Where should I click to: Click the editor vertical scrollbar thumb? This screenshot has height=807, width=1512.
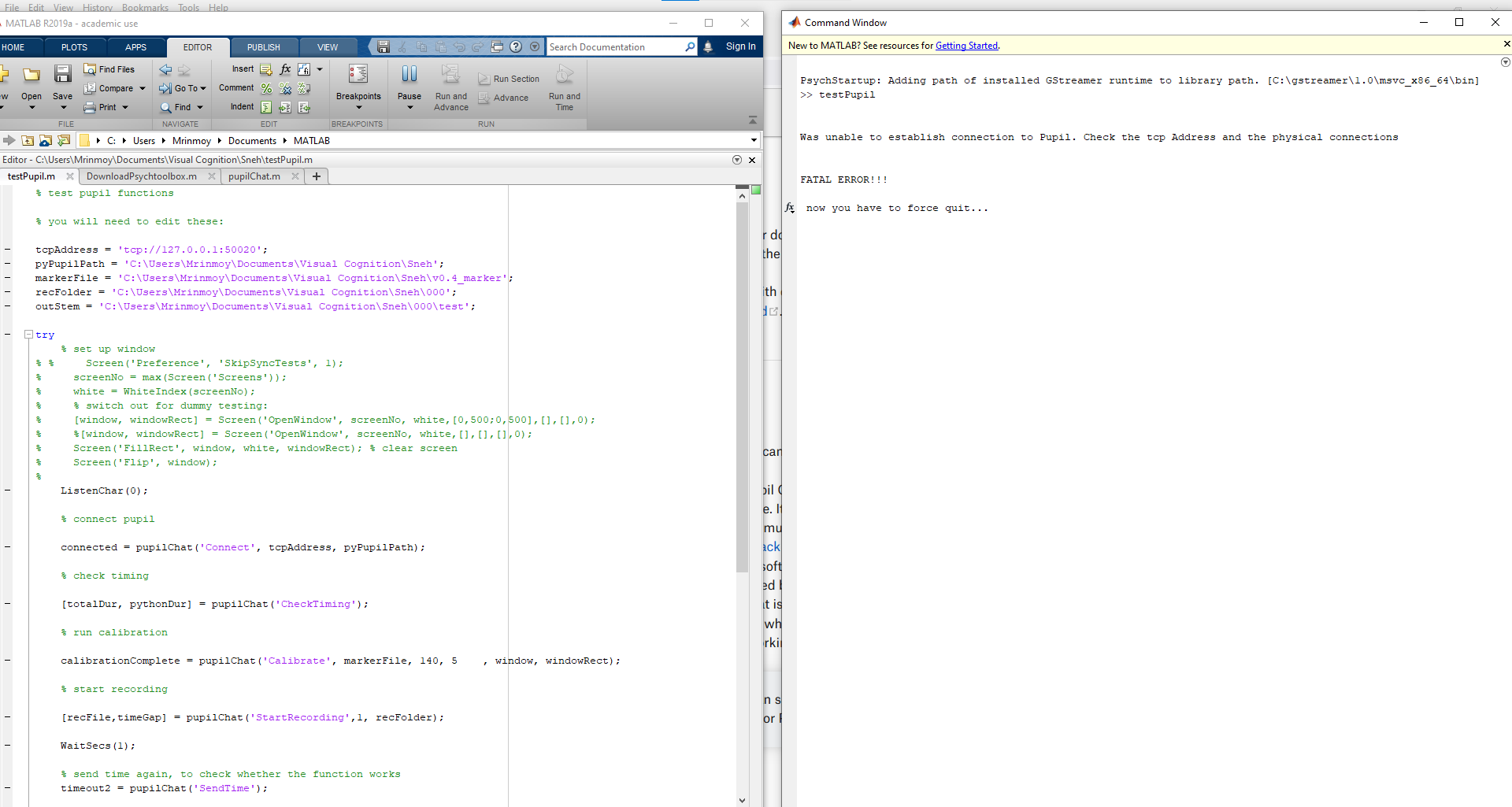click(x=742, y=387)
